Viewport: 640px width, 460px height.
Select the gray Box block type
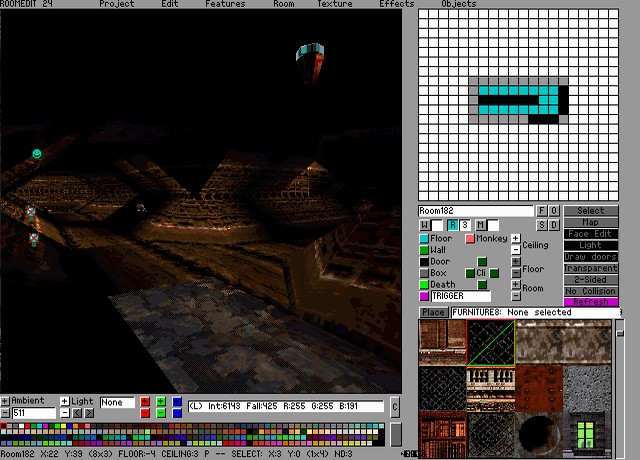pyautogui.click(x=424, y=273)
